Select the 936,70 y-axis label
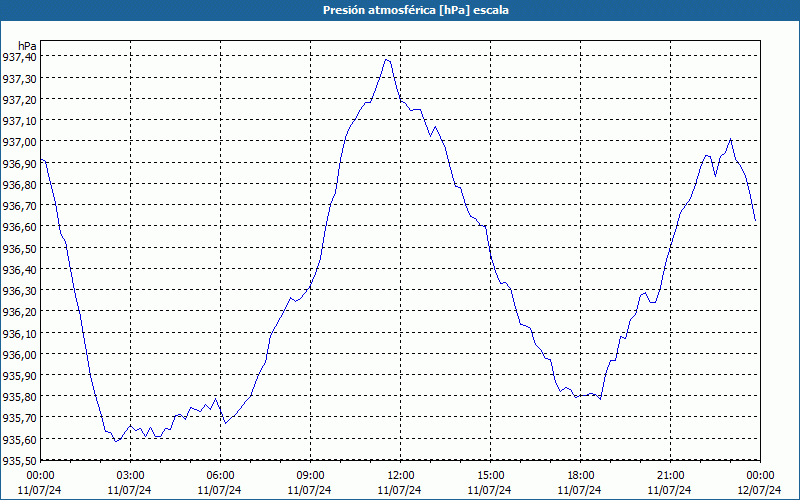Screen dimensions: 800x500 [x=19, y=206]
